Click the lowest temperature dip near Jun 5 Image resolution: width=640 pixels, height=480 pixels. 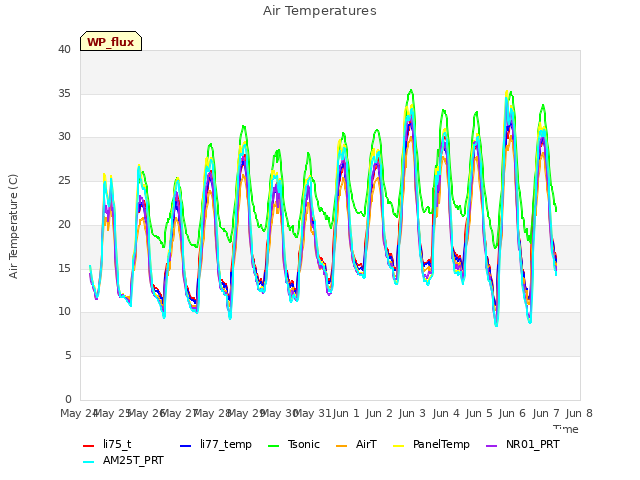[x=496, y=325]
